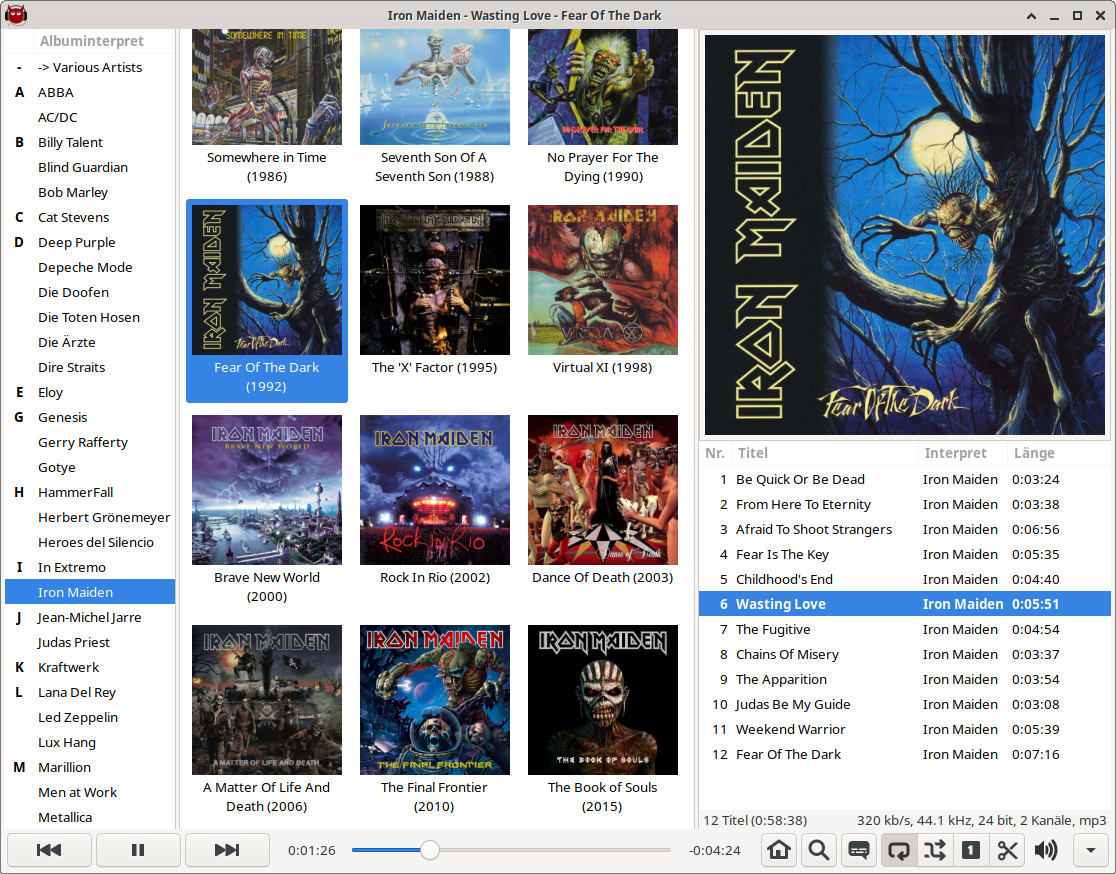Viewport: 1116px width, 874px height.
Task: Select Depeche Mode artist
Action: 90,268
